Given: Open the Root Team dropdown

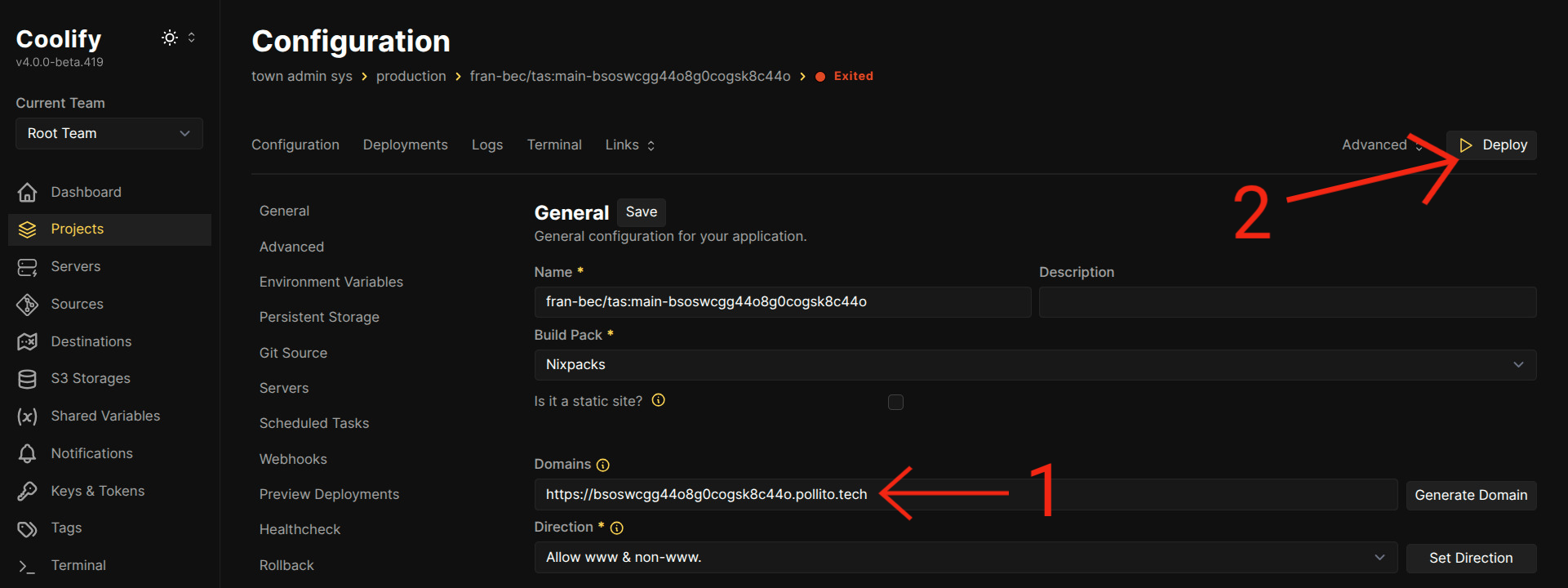Looking at the screenshot, I should coord(109,133).
